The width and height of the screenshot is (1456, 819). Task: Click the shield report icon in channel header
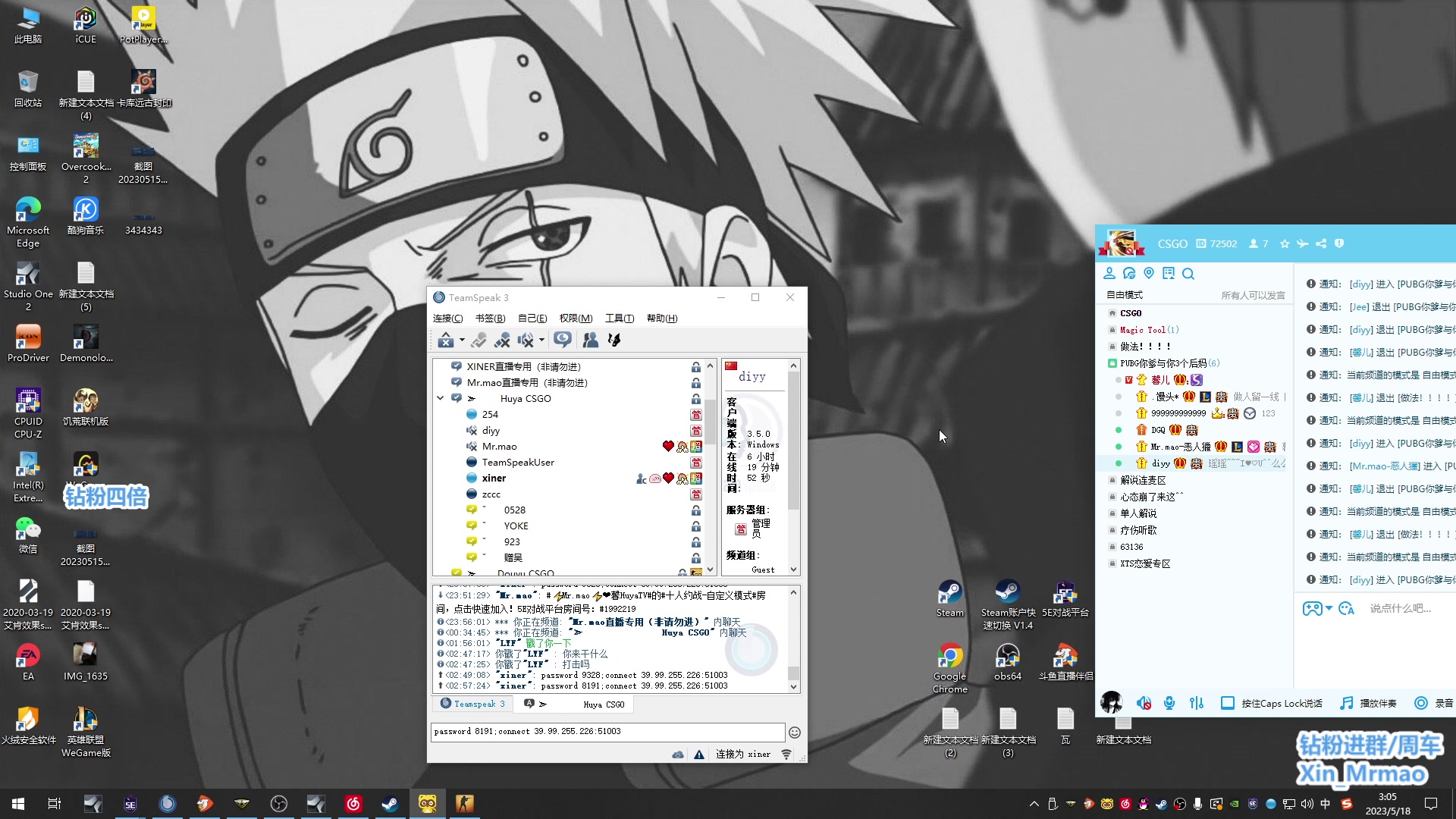(x=1339, y=243)
